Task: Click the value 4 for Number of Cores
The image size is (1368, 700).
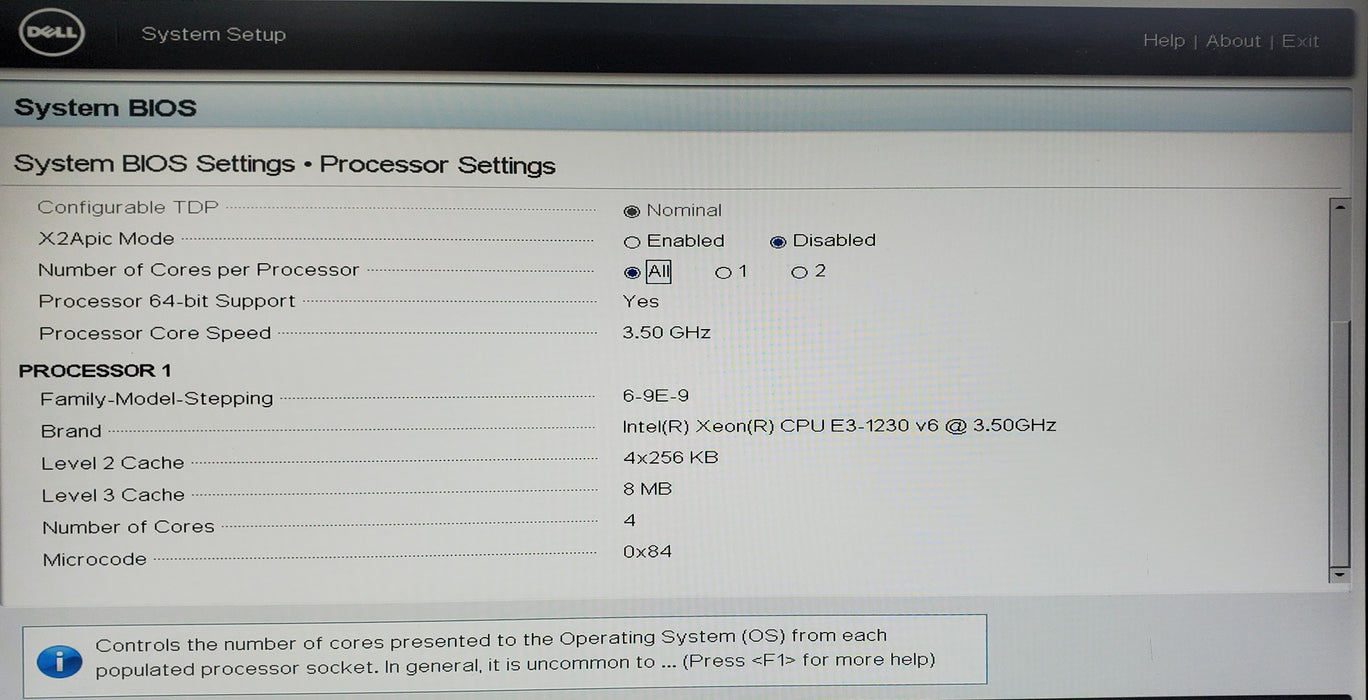Action: coord(629,520)
